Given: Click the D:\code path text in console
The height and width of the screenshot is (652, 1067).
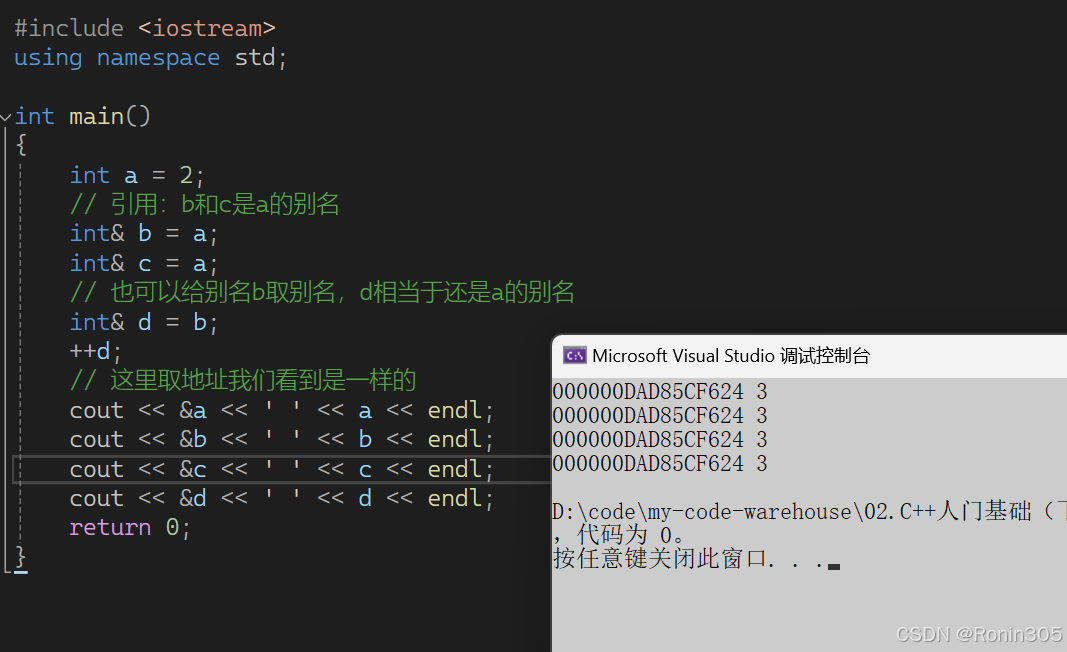Looking at the screenshot, I should 808,511.
